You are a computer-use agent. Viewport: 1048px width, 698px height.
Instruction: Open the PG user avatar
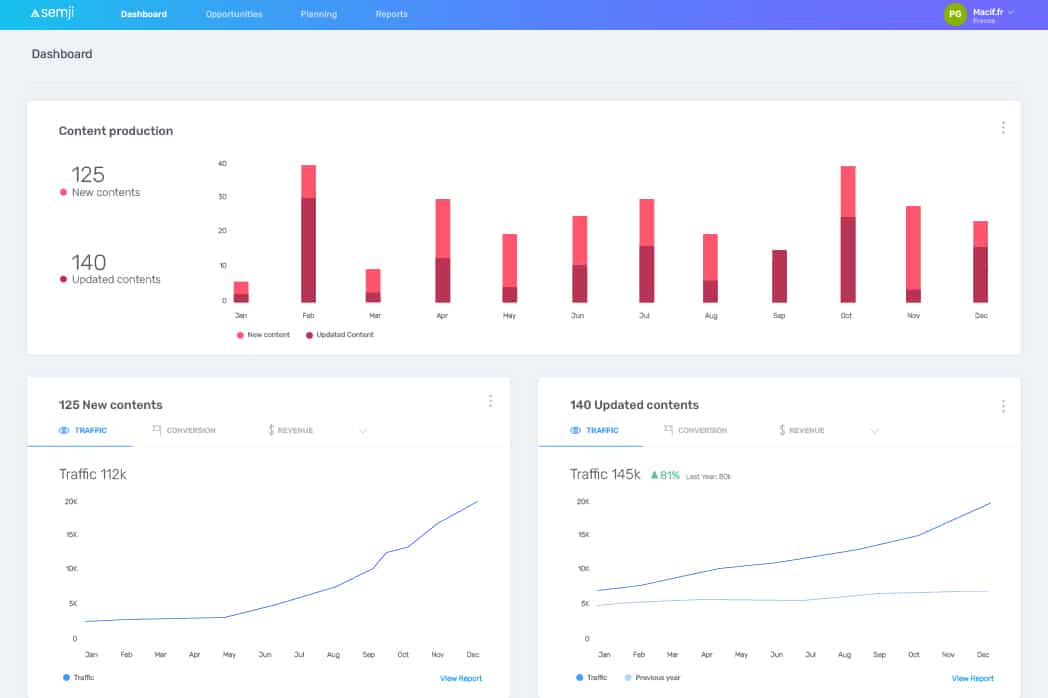[x=955, y=14]
